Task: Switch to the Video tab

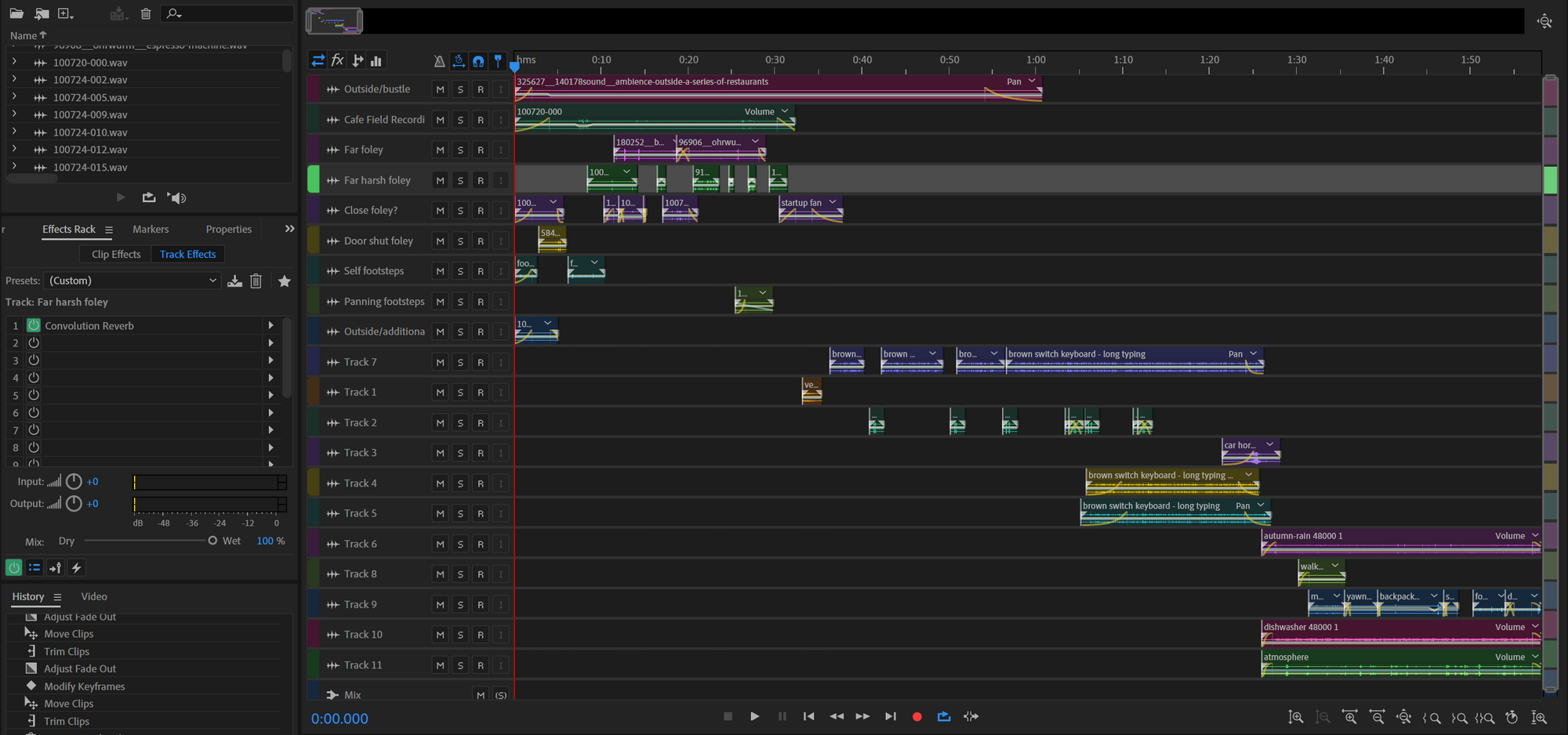Action: pos(94,596)
